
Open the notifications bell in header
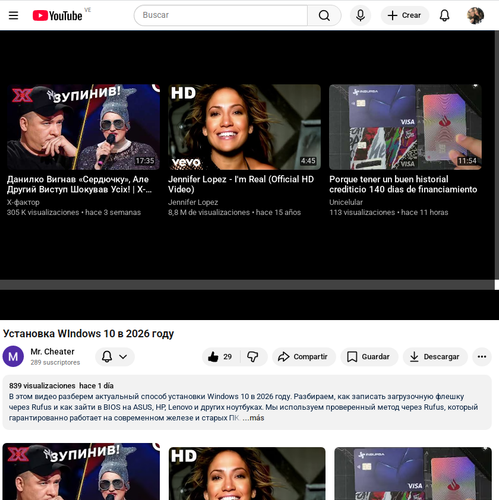tap(444, 15)
